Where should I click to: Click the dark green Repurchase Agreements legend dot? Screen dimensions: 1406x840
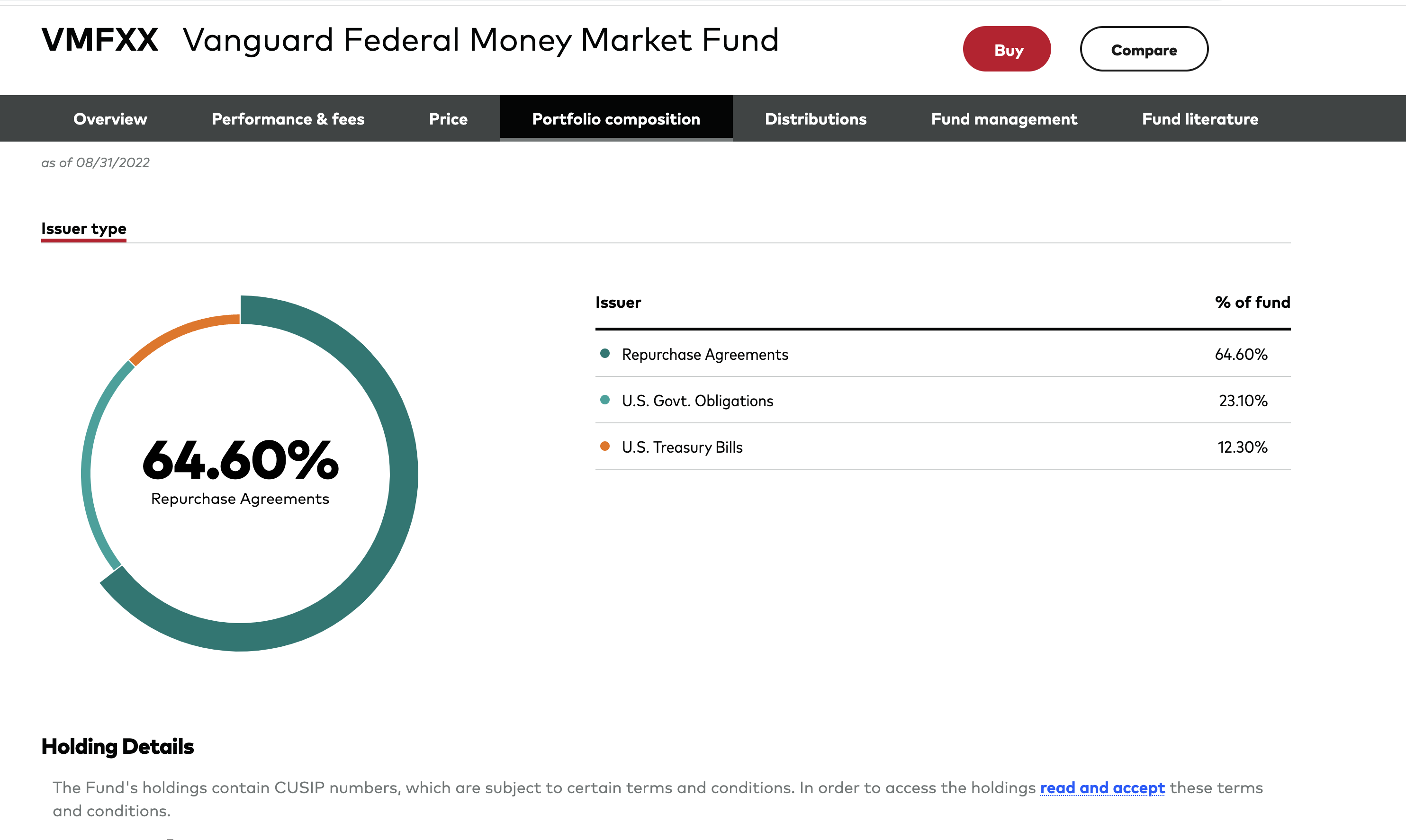pyautogui.click(x=605, y=354)
